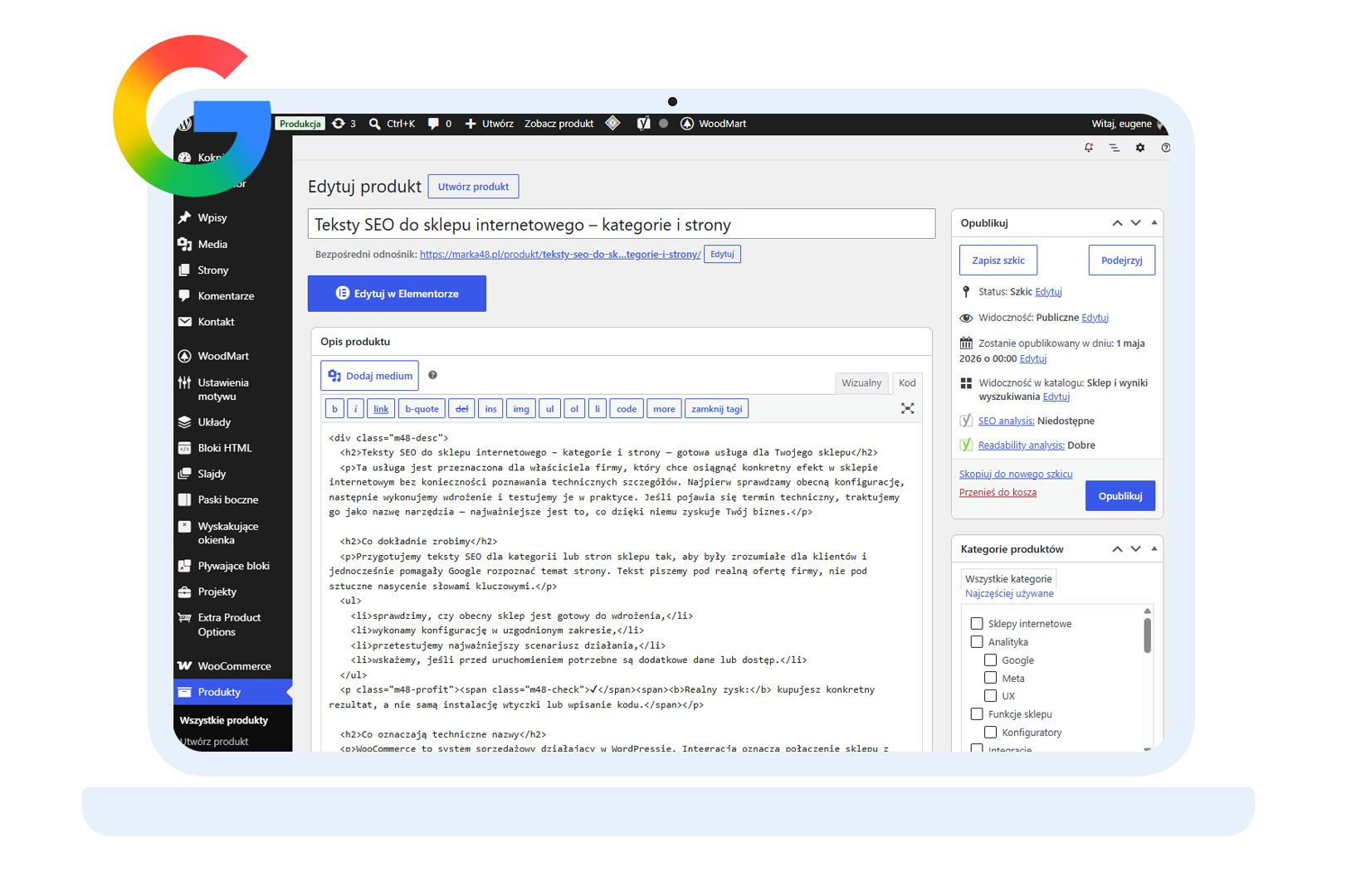Click the Zapisz szkic button
Image resolution: width=1361 pixels, height=896 pixels.
998,261
